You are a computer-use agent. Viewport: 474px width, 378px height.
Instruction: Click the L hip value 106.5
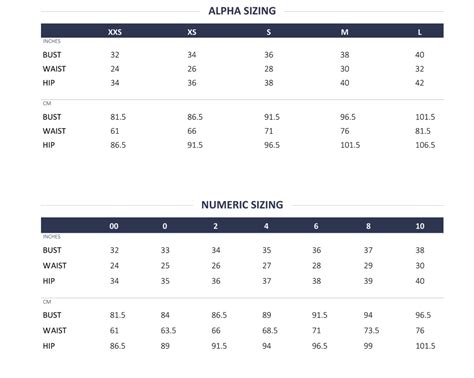point(425,145)
